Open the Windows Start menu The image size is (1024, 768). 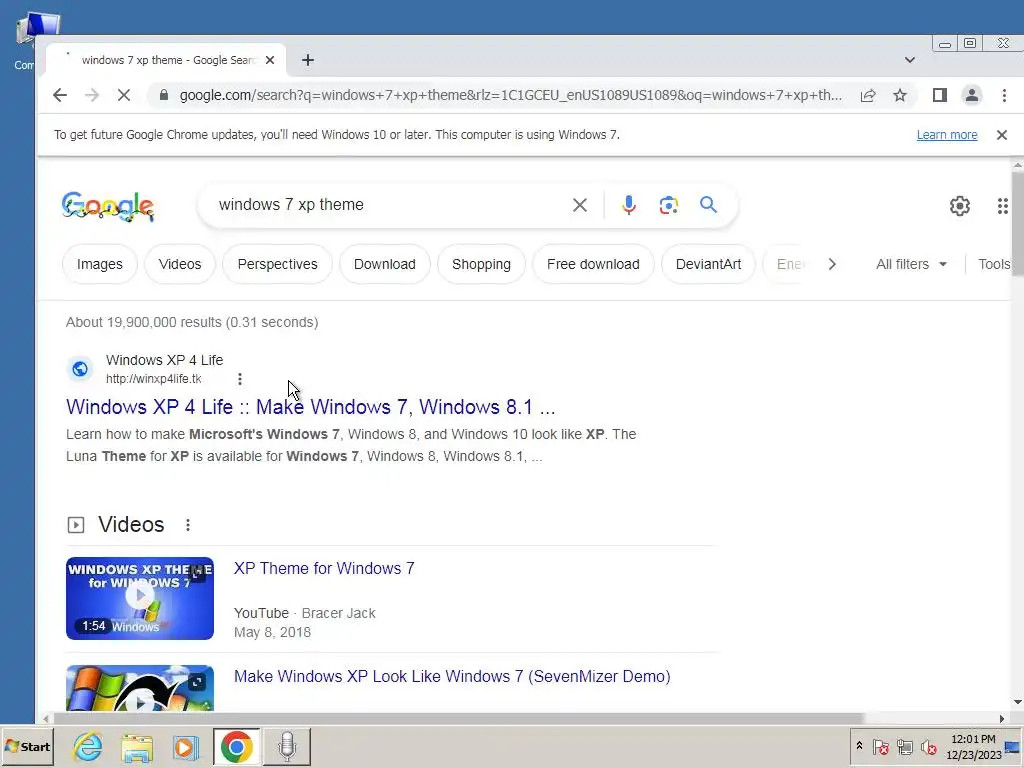click(x=27, y=746)
